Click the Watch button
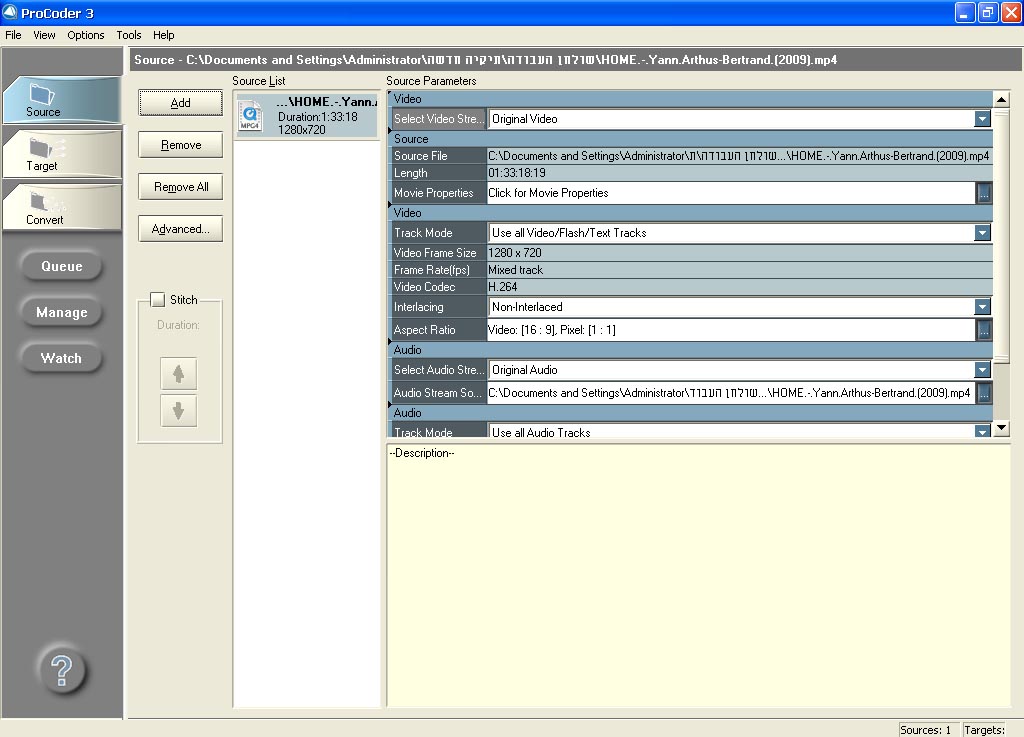The width and height of the screenshot is (1024, 737). (x=62, y=358)
